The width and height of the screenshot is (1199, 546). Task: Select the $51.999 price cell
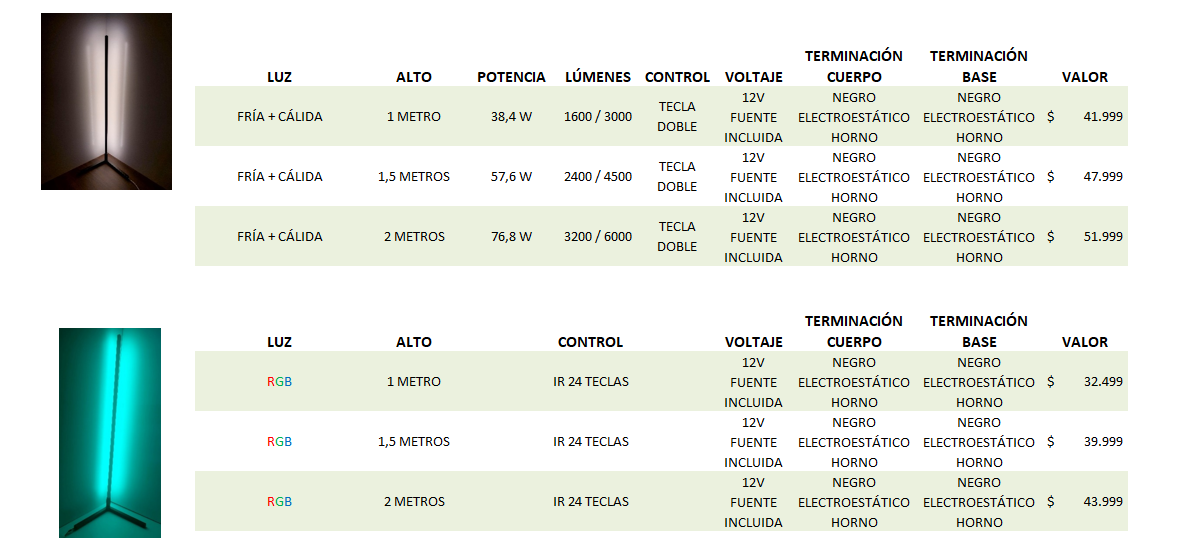click(1085, 236)
